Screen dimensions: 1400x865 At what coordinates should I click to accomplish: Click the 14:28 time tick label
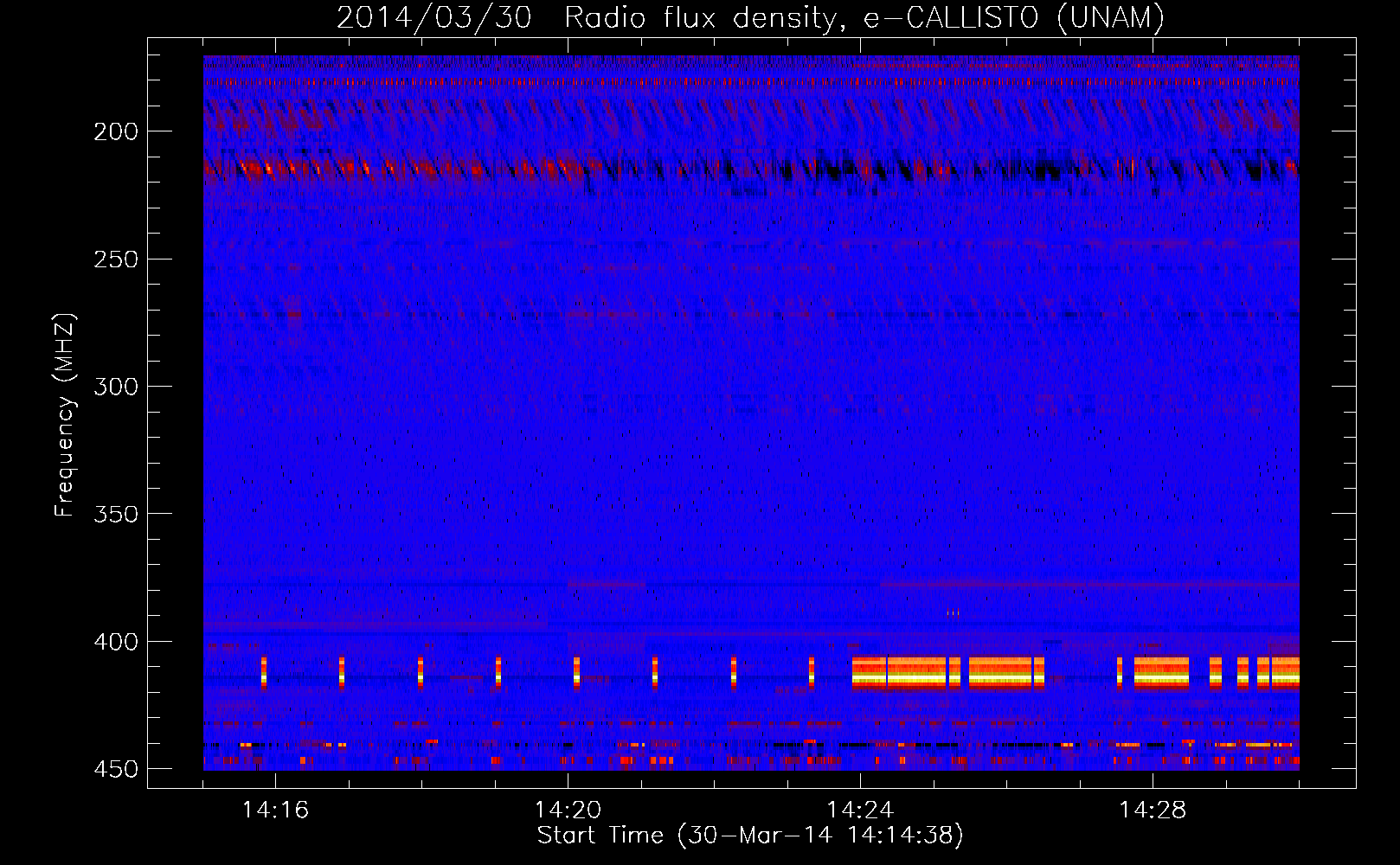click(1153, 811)
